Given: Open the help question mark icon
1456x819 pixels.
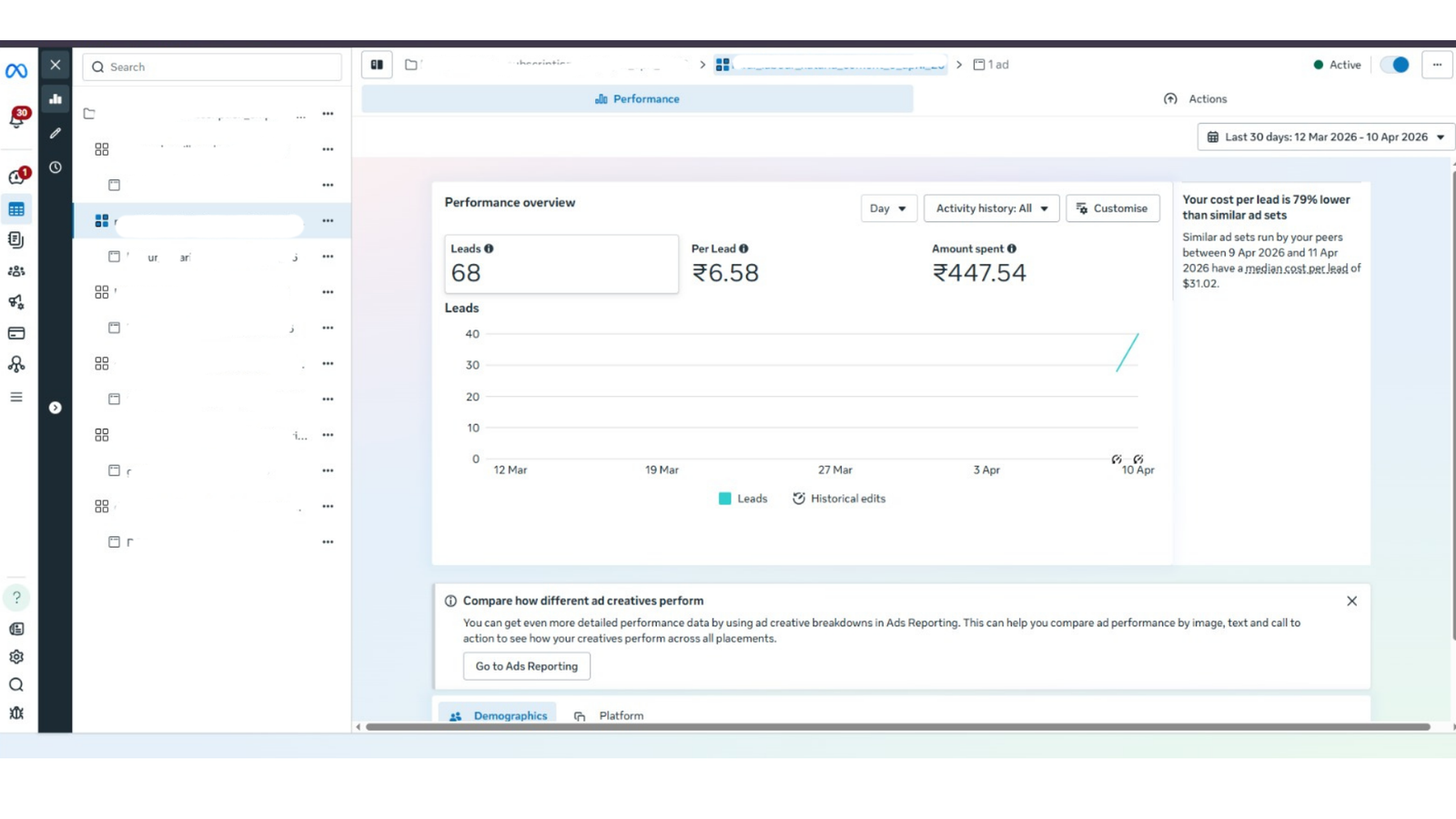Looking at the screenshot, I should click(x=16, y=597).
